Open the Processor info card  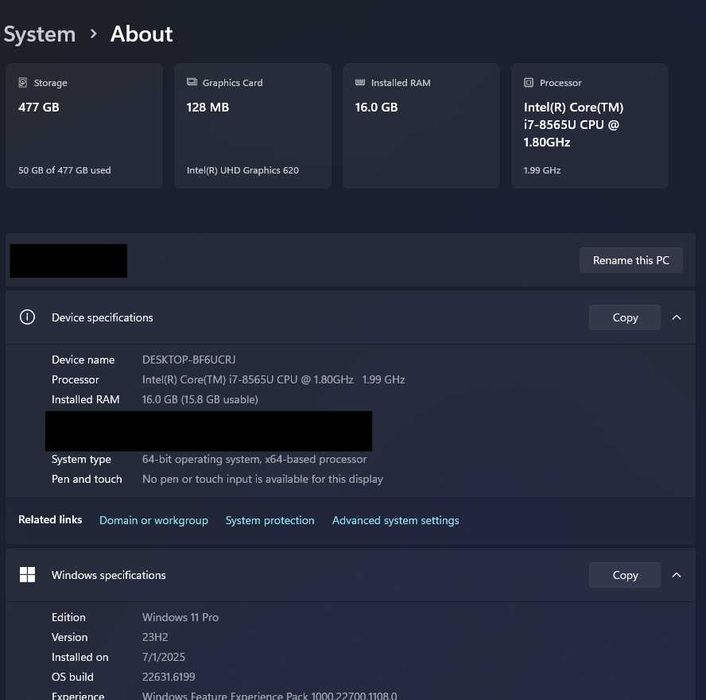[590, 126]
